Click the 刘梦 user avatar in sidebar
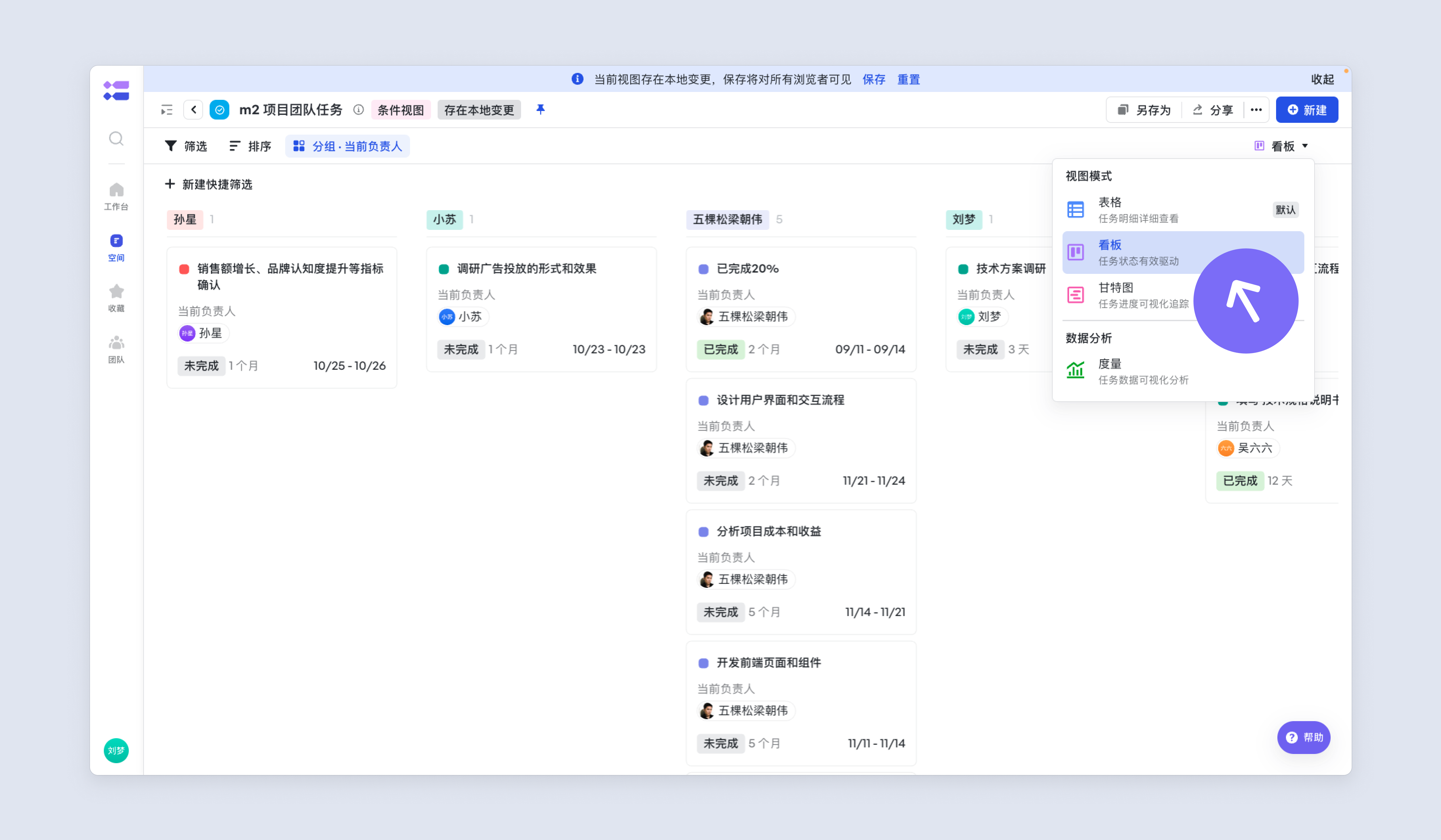 pyautogui.click(x=116, y=750)
